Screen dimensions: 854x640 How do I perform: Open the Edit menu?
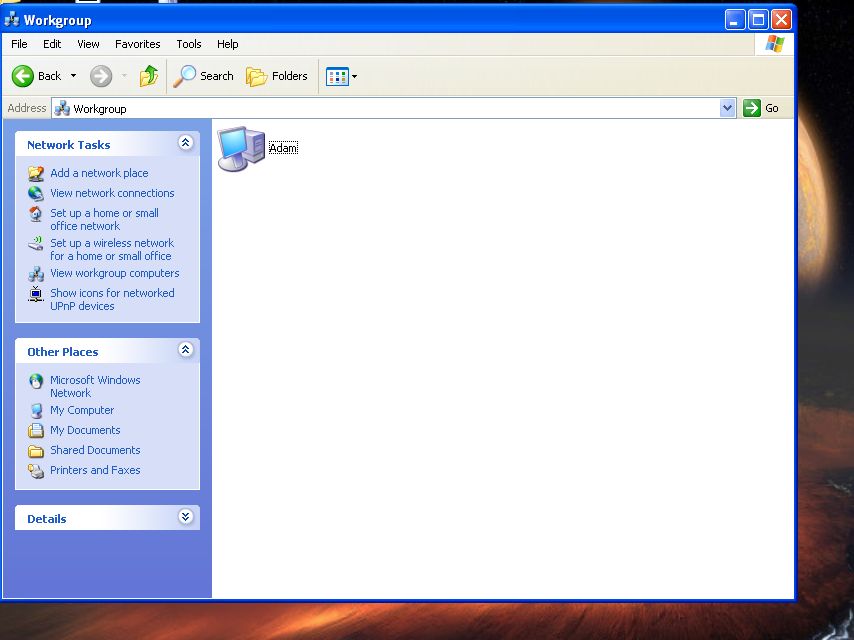[52, 44]
